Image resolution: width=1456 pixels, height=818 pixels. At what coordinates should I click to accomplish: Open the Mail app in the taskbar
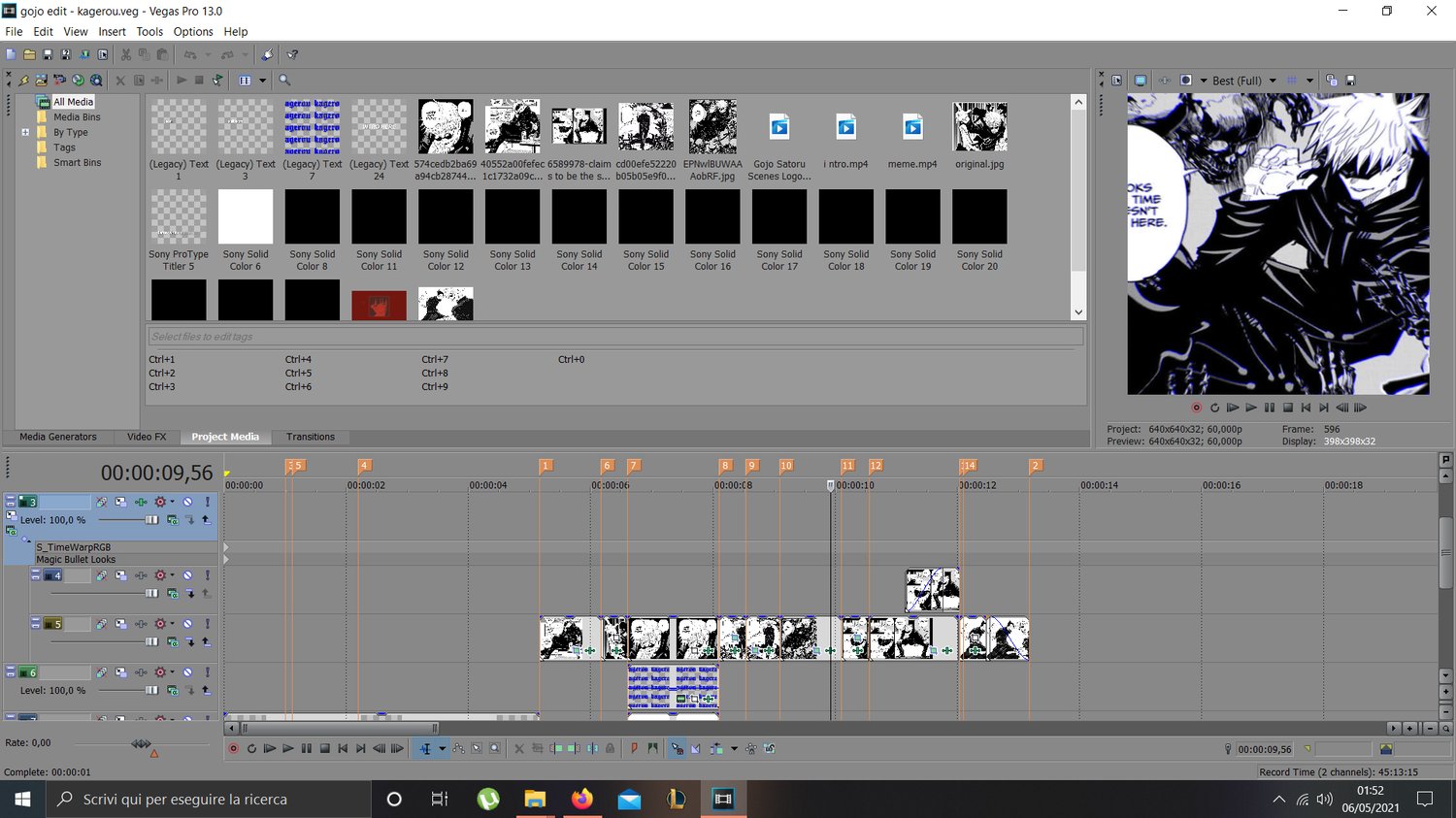click(x=629, y=799)
